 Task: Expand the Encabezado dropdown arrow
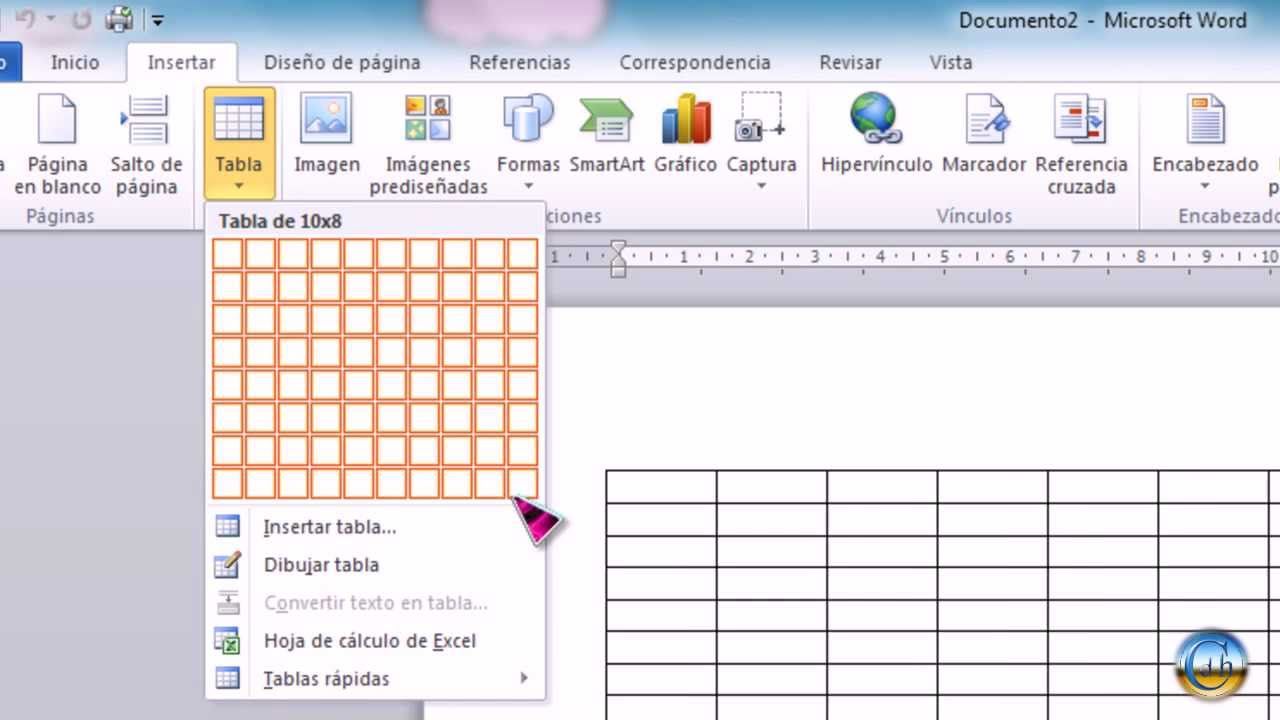point(1205,186)
